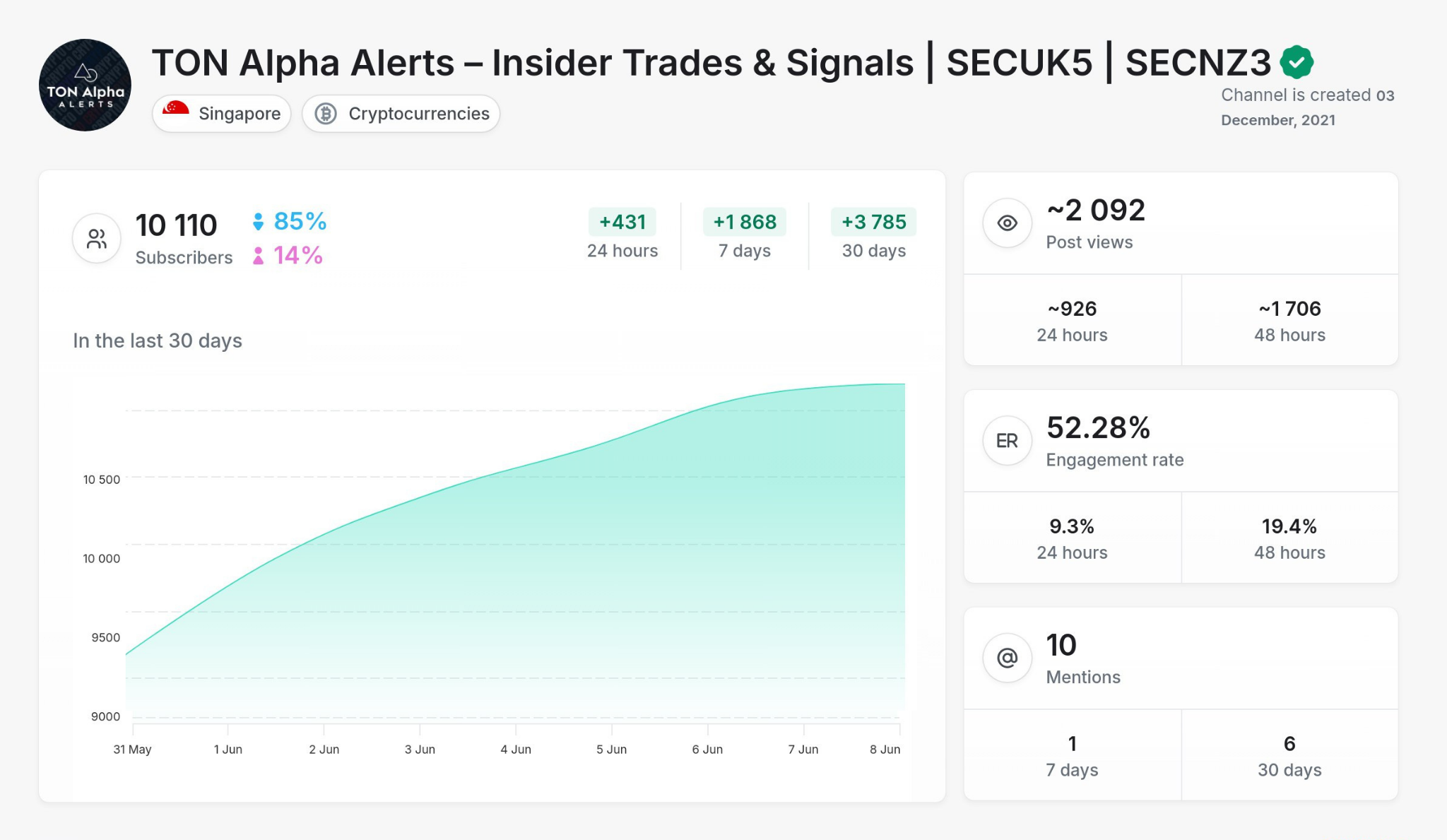Open the Singapore country tag
The image size is (1447, 840).
point(222,114)
